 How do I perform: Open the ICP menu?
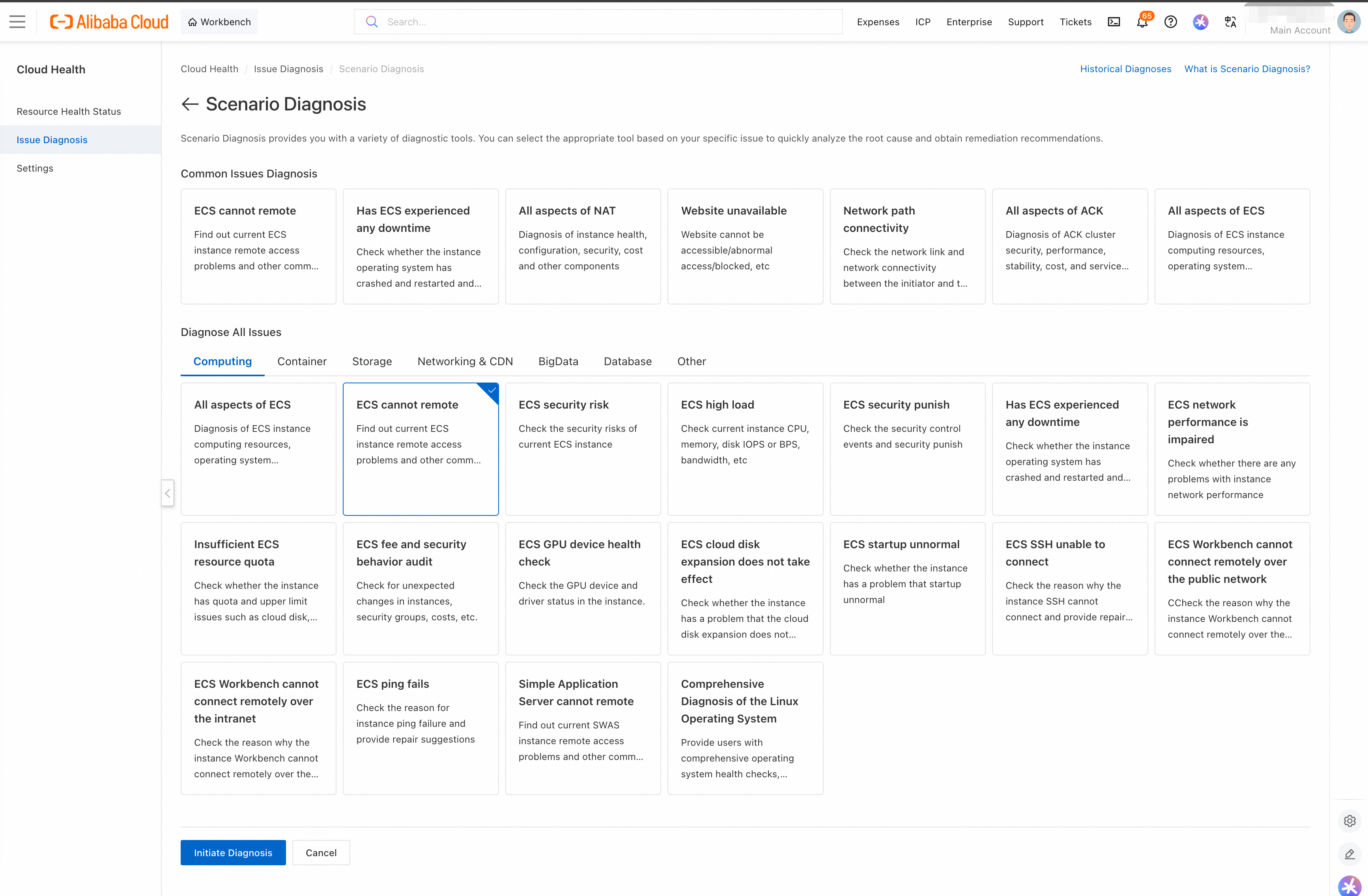click(923, 22)
